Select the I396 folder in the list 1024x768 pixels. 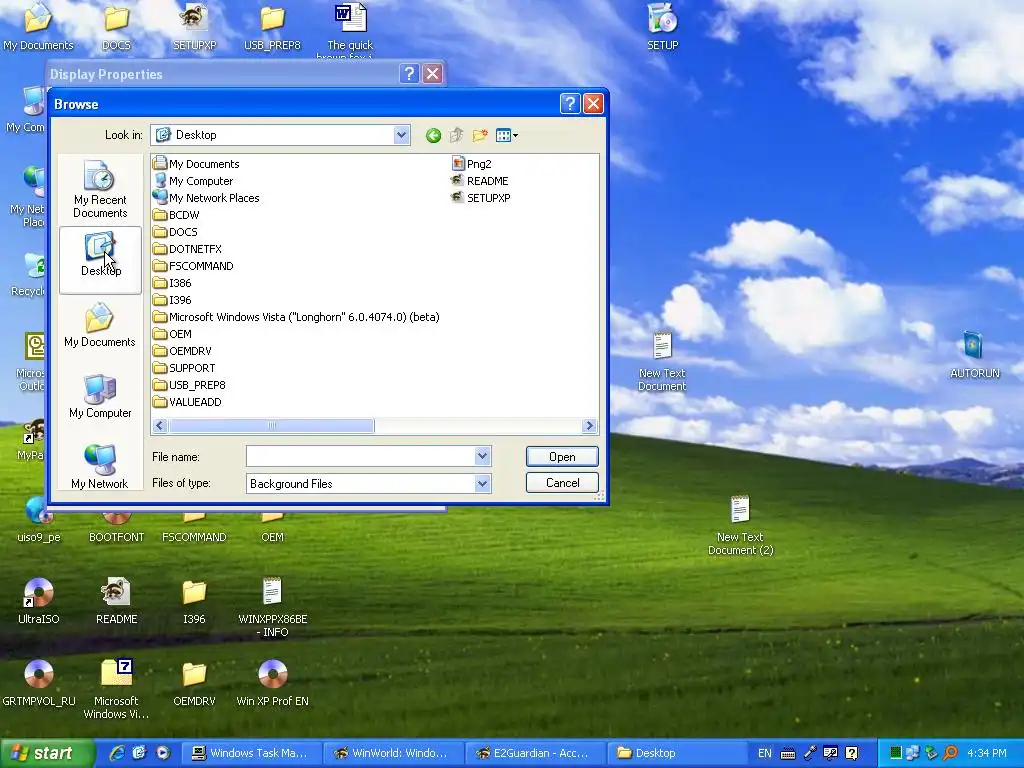coord(172,300)
